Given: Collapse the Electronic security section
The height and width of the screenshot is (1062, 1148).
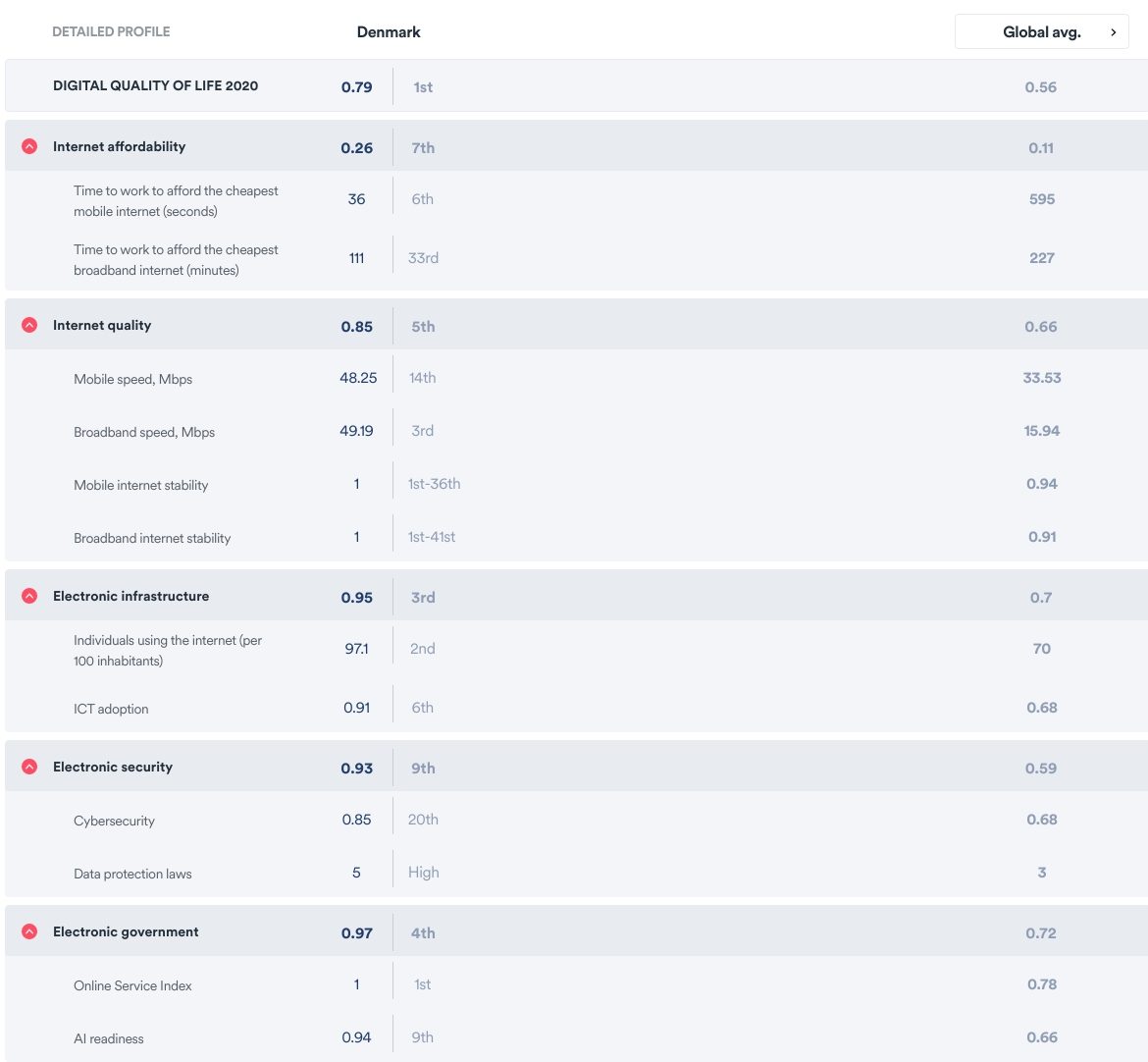Looking at the screenshot, I should (x=29, y=767).
